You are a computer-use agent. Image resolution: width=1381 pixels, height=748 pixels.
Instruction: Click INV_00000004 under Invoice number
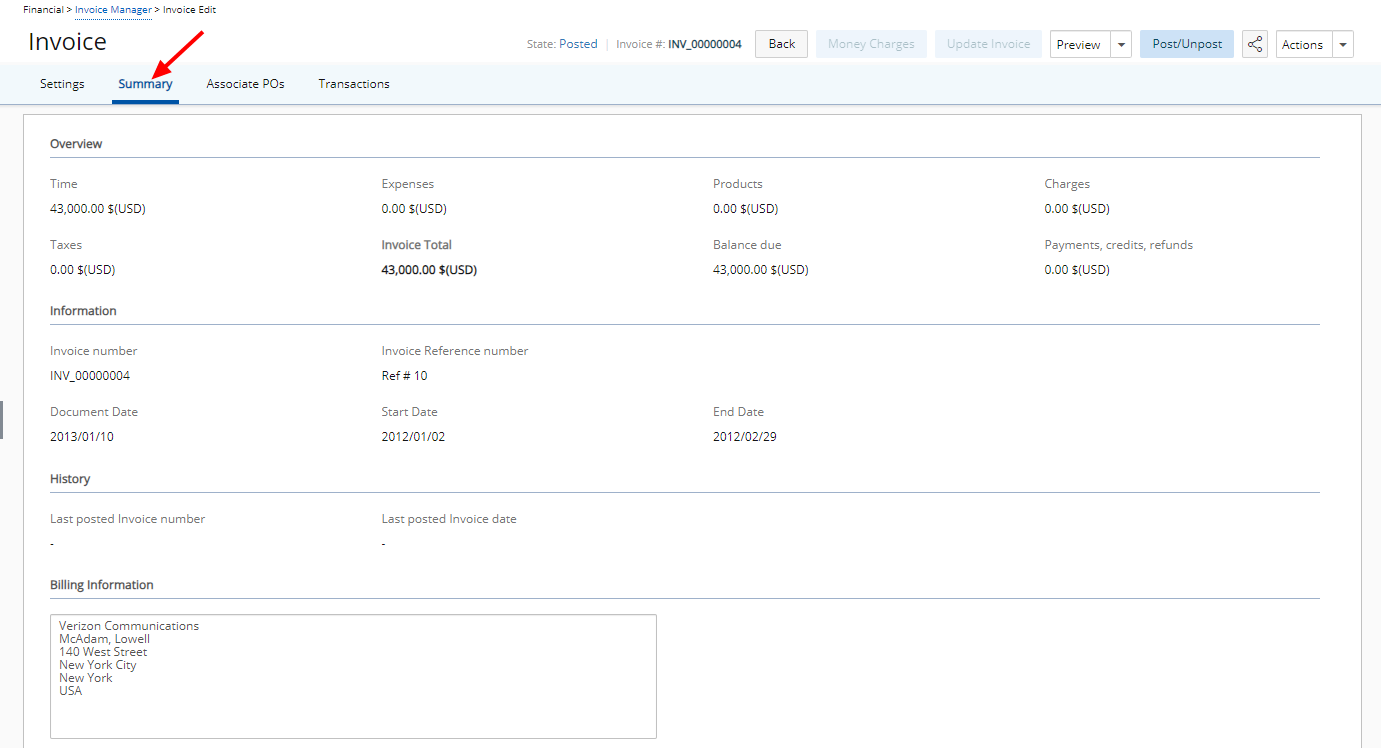(90, 376)
